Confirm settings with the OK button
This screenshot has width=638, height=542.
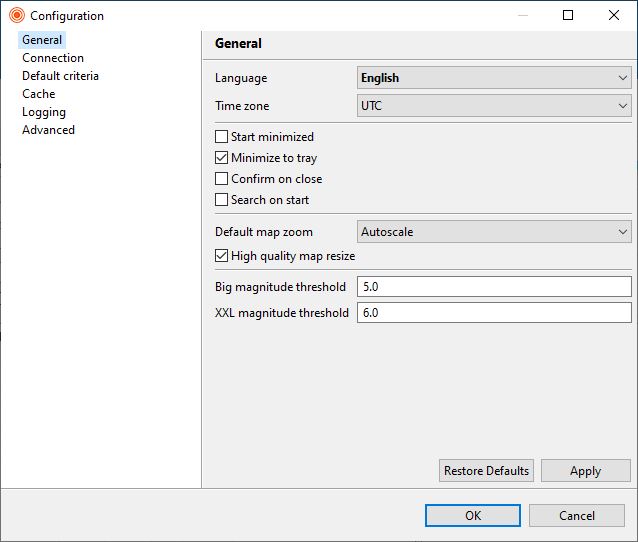pyautogui.click(x=473, y=516)
